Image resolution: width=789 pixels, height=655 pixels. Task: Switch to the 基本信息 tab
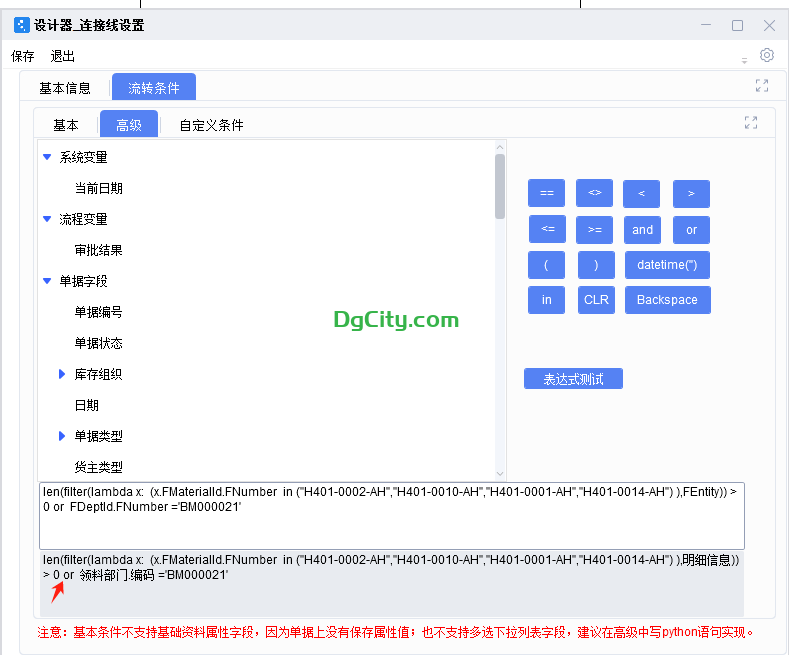(65, 88)
